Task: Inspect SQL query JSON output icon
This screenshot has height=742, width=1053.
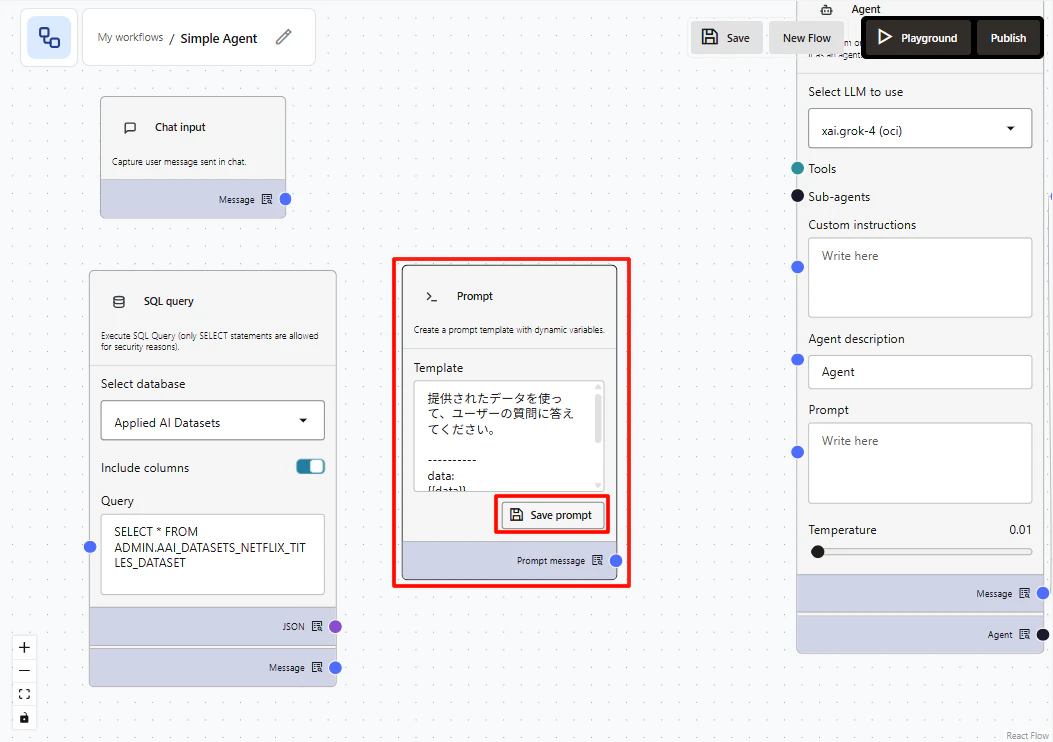Action: click(x=317, y=627)
